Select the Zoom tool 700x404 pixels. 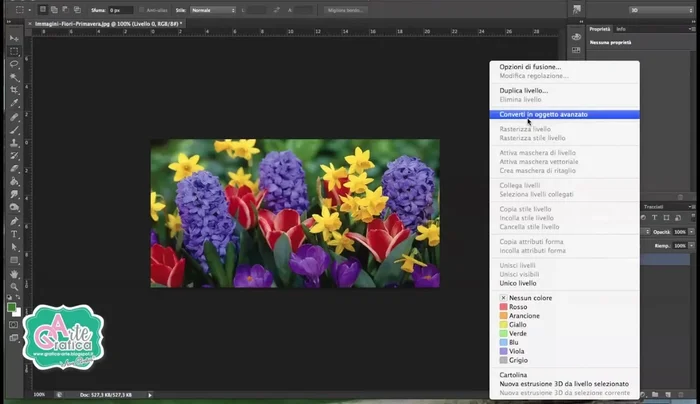tap(14, 286)
